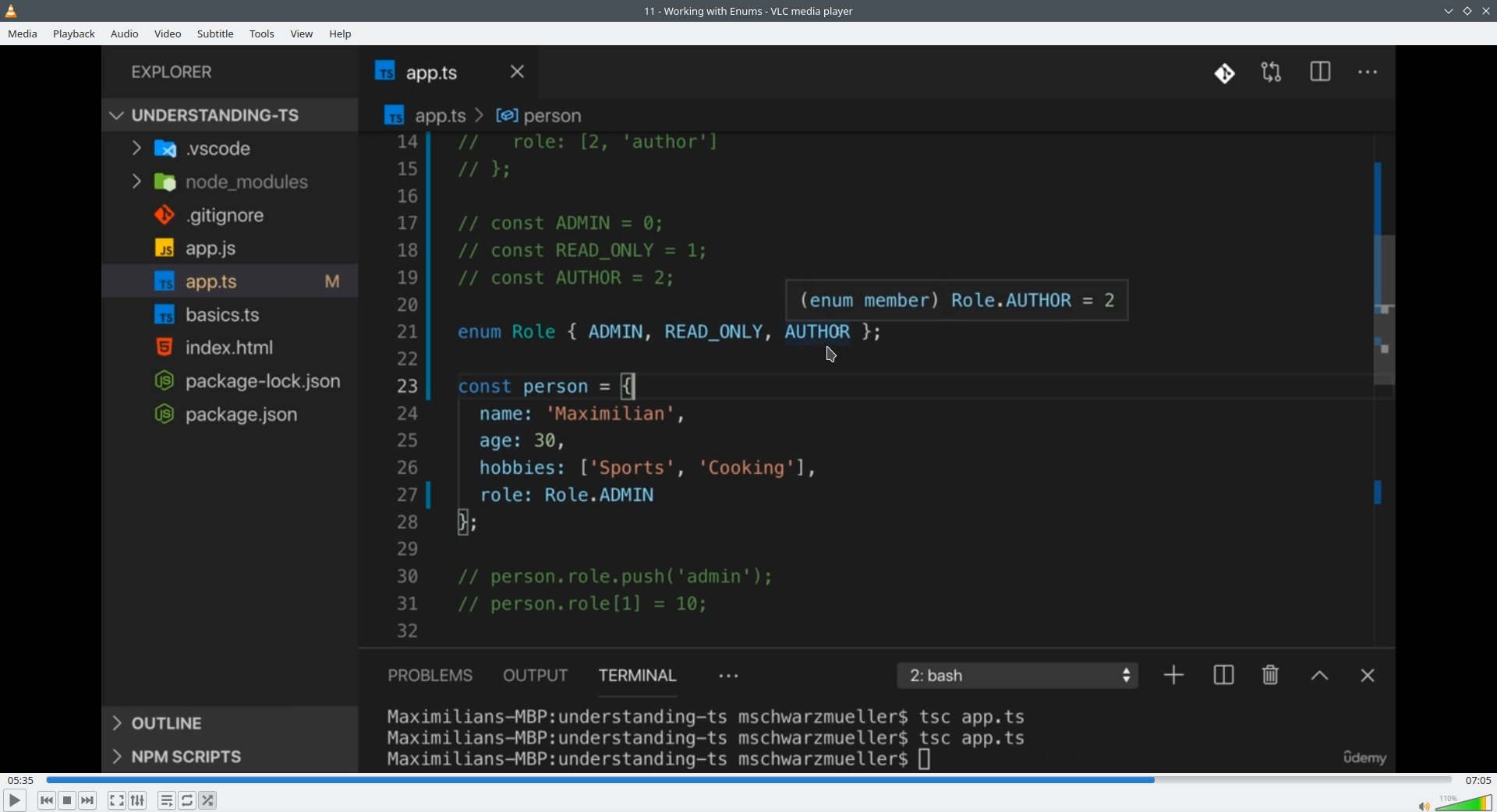This screenshot has height=812, width=1497.
Task: Switch to the PROBLEMS panel tab
Action: [x=430, y=676]
